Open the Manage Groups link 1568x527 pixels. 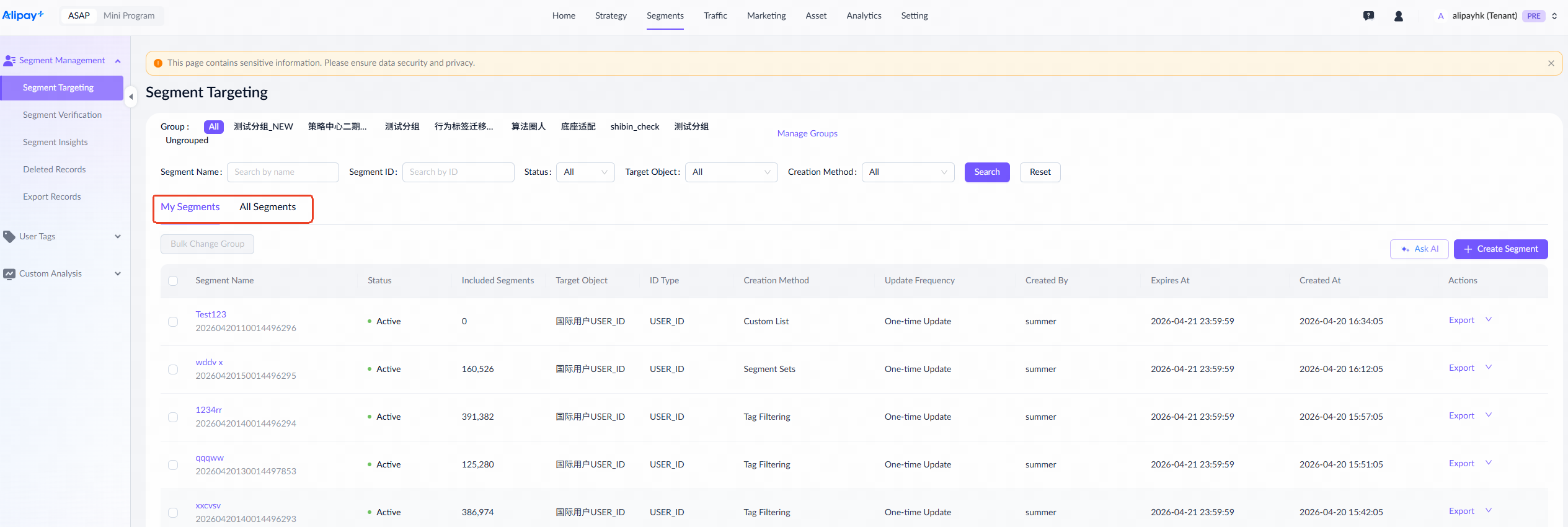[x=807, y=133]
